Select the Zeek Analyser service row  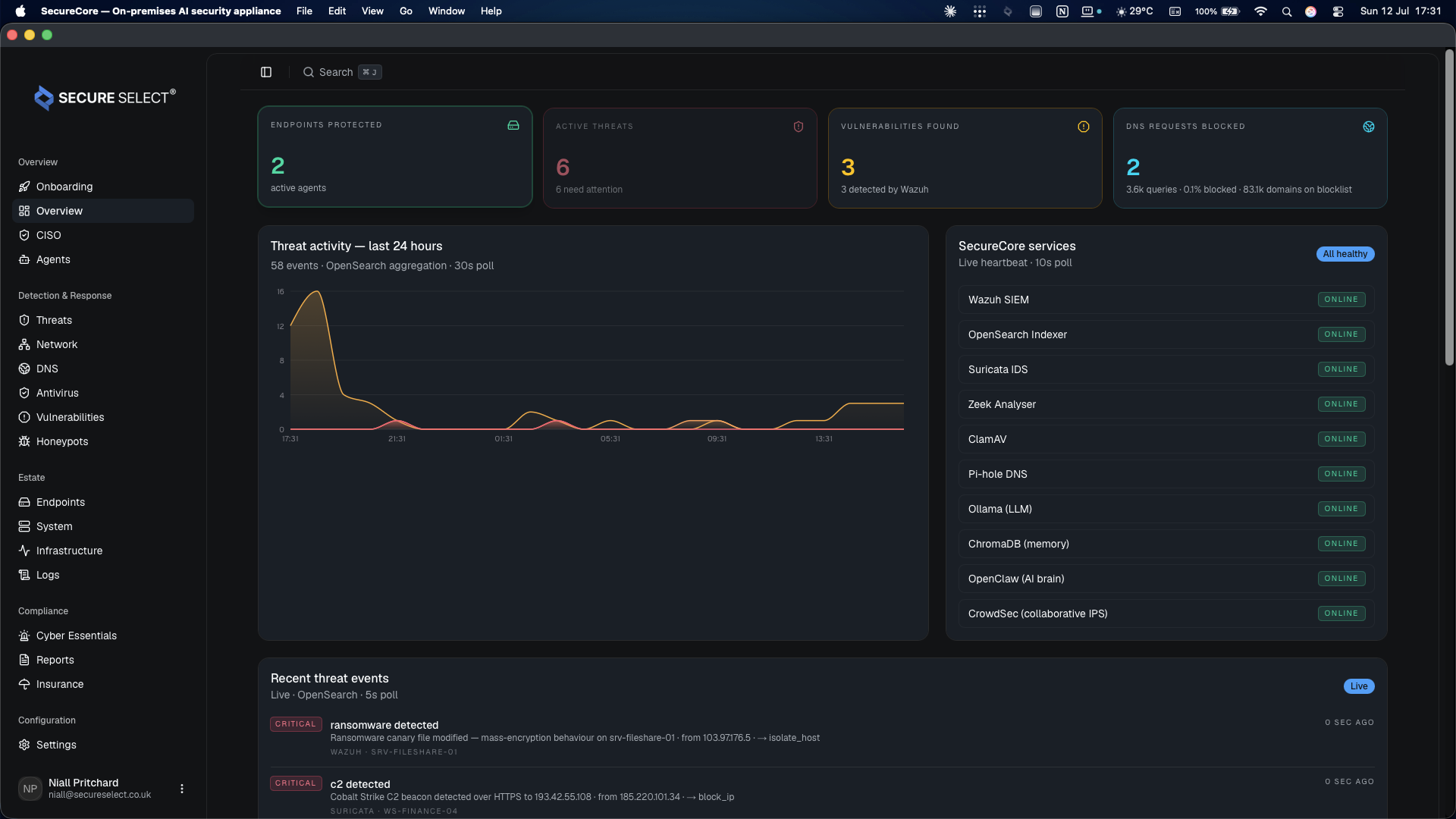(x=1166, y=404)
